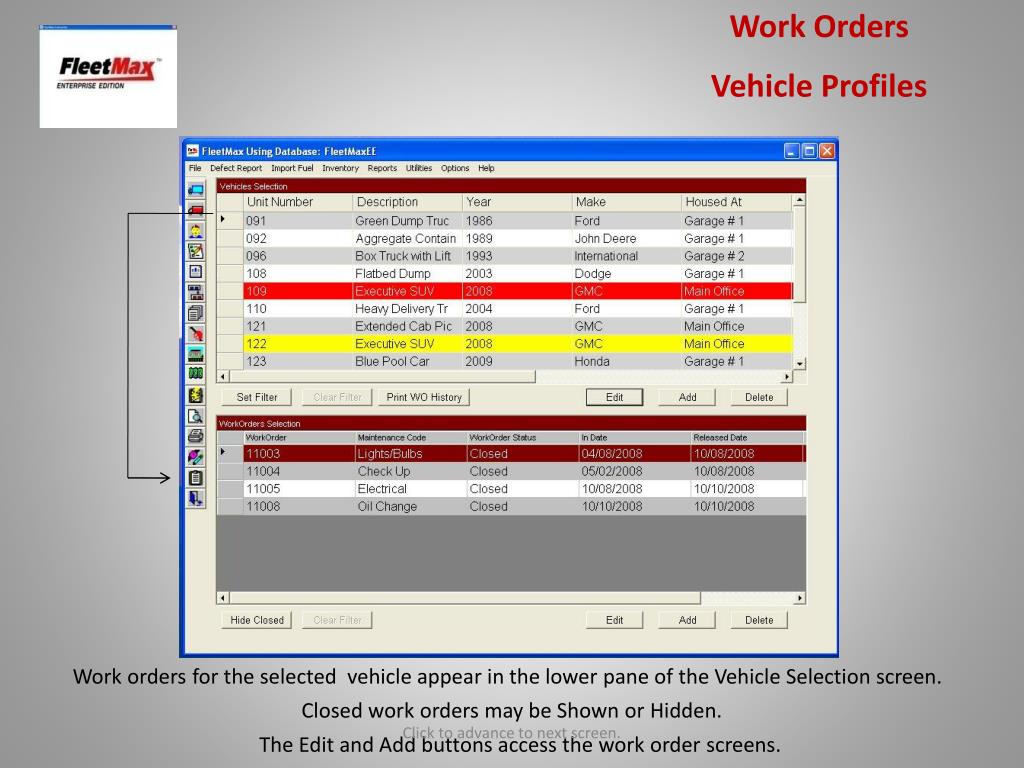The image size is (1024, 768).
Task: Open the Reports menu
Action: 382,168
